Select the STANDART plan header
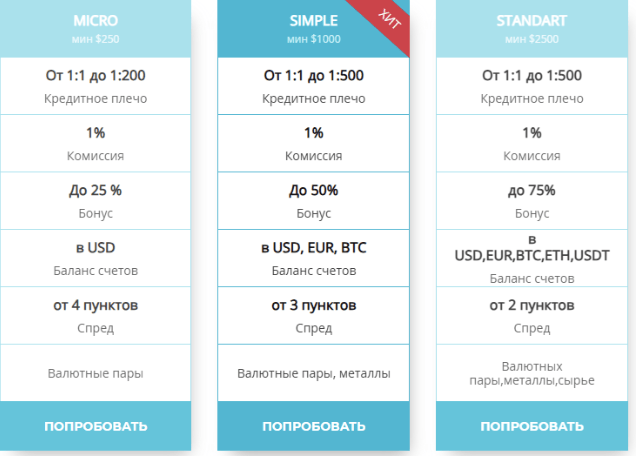Viewport: 636px width, 456px height. [531, 20]
